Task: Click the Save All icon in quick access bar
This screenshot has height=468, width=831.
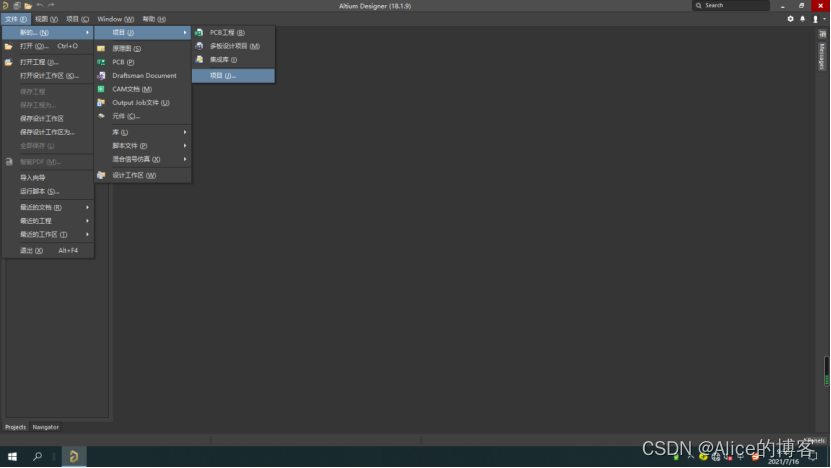Action: pyautogui.click(x=16, y=6)
